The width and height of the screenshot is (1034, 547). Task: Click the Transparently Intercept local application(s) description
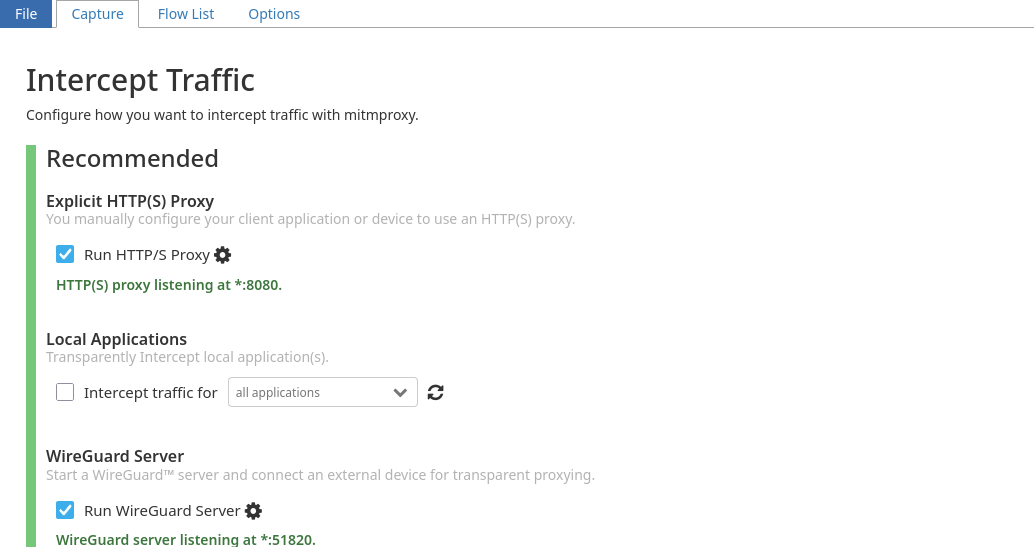[187, 357]
